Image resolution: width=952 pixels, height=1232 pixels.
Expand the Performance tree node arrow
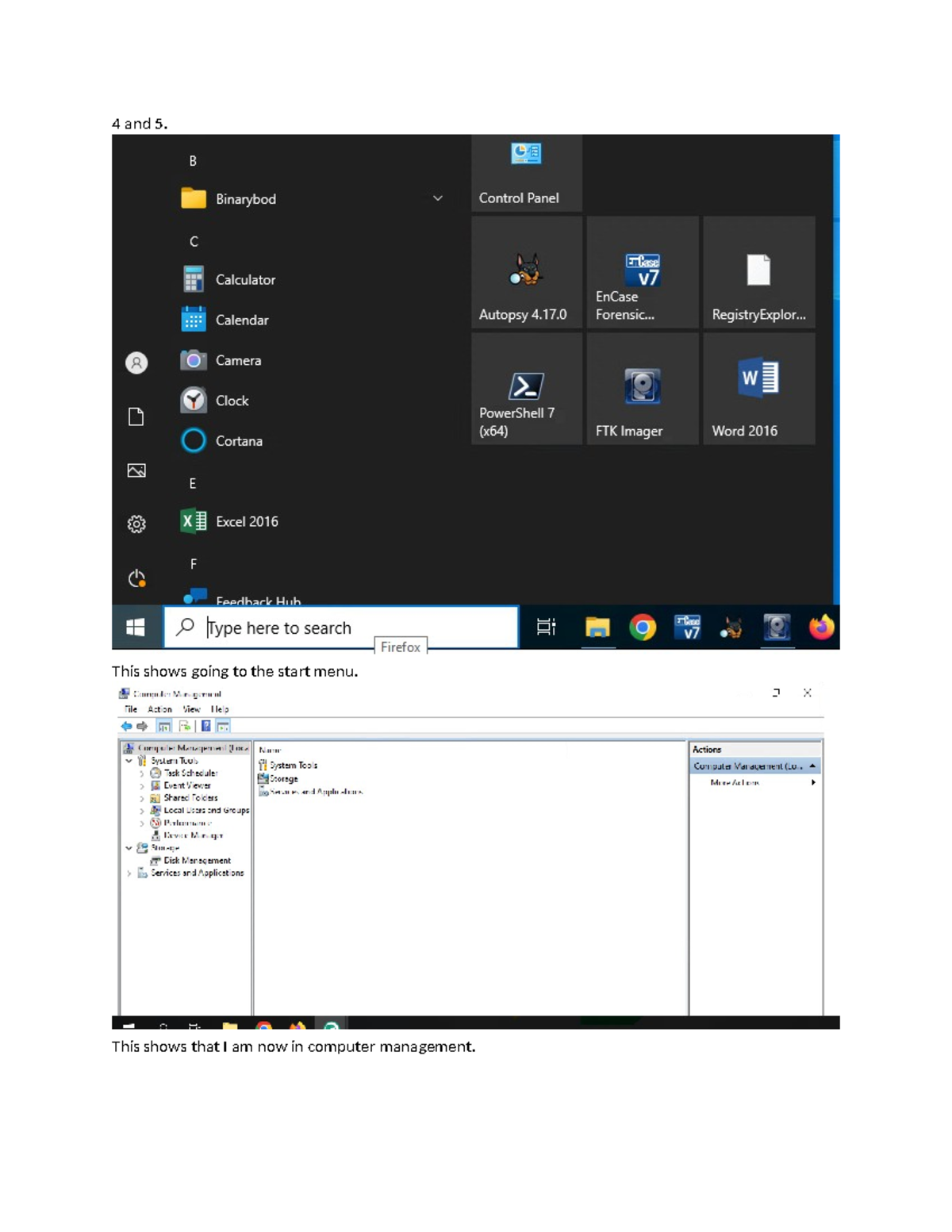tap(142, 823)
